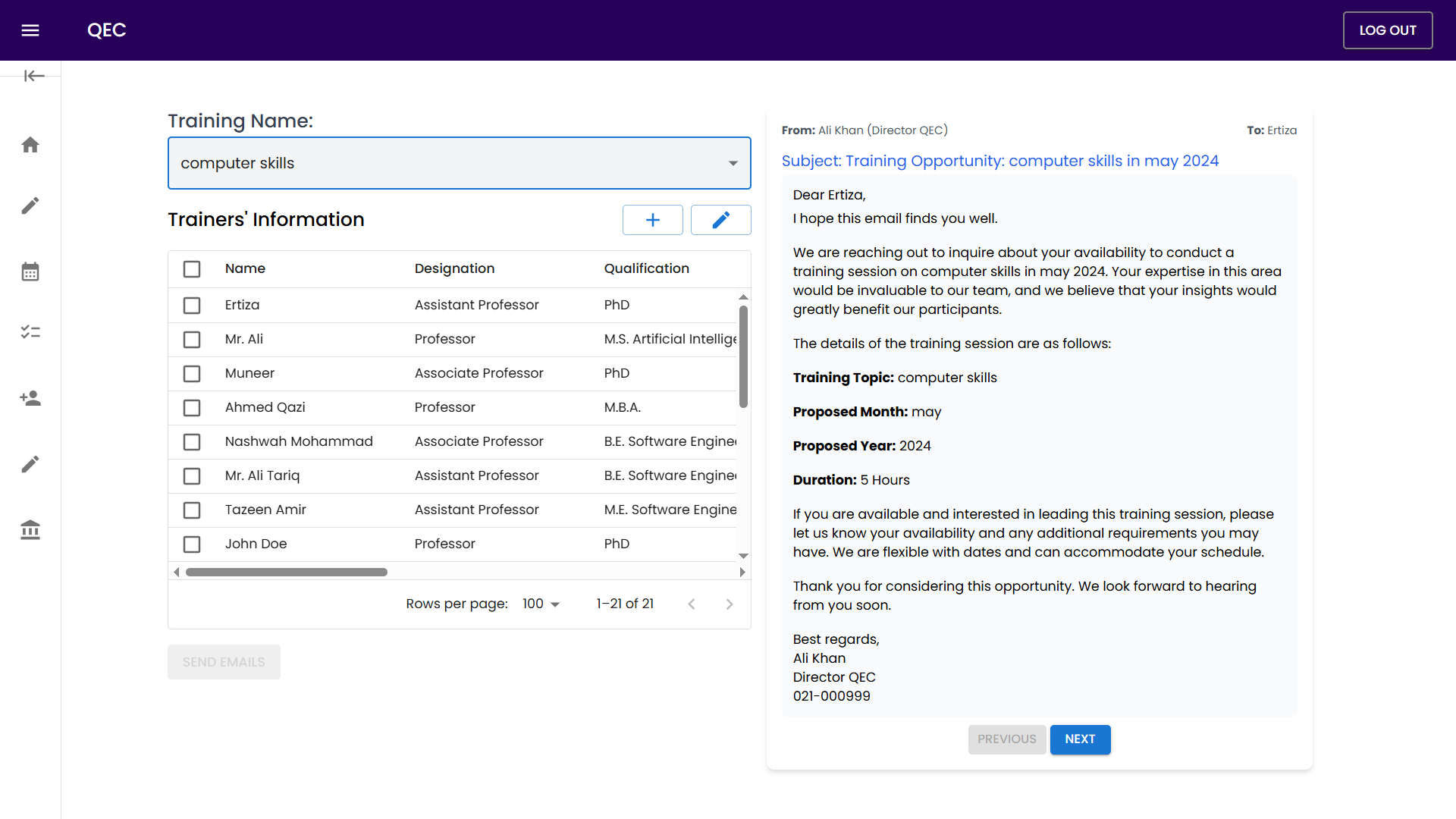This screenshot has height=819, width=1456.
Task: Open the hamburger menu icon
Action: click(30, 30)
